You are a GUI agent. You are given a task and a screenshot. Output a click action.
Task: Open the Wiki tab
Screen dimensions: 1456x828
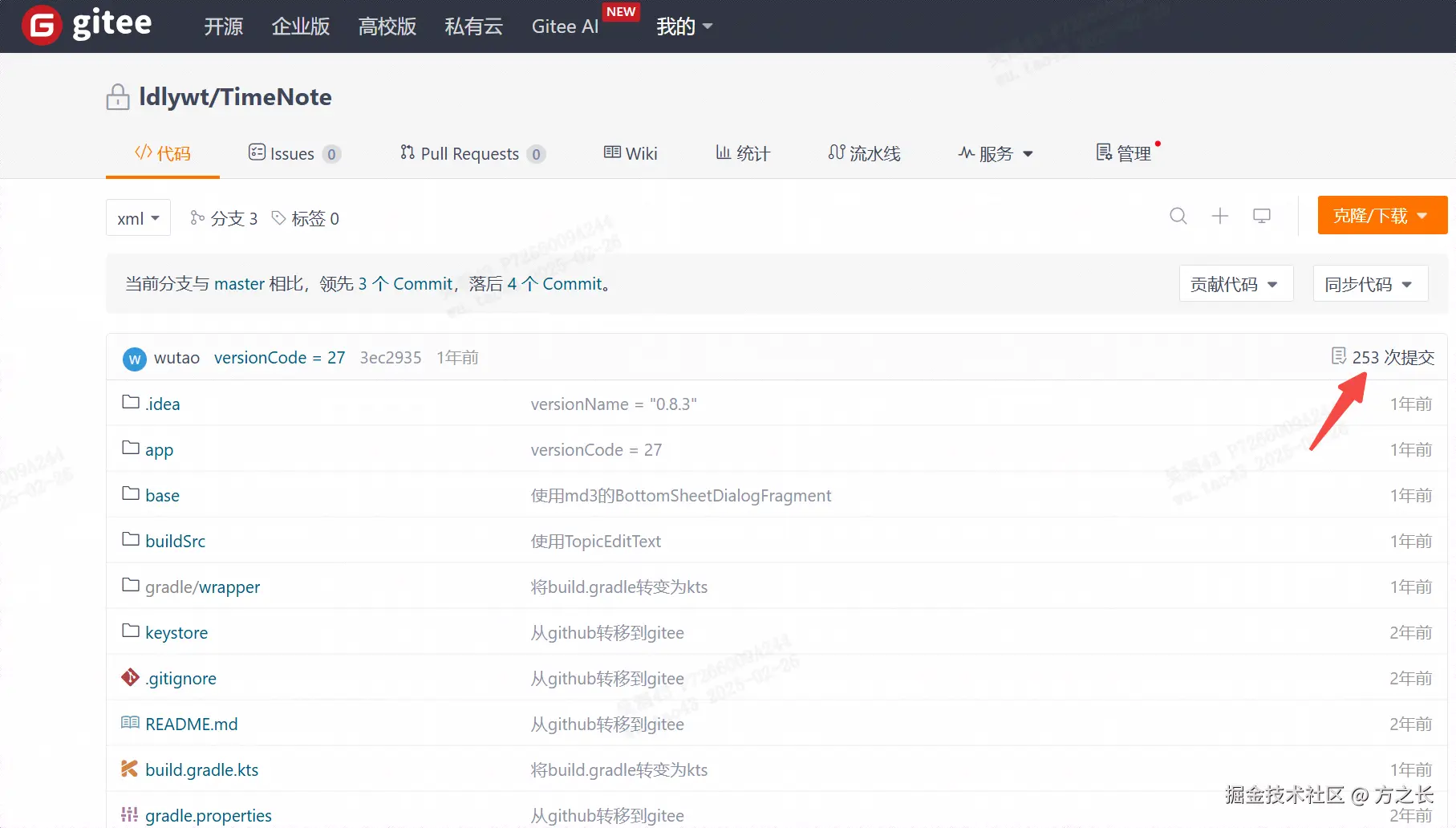click(631, 153)
